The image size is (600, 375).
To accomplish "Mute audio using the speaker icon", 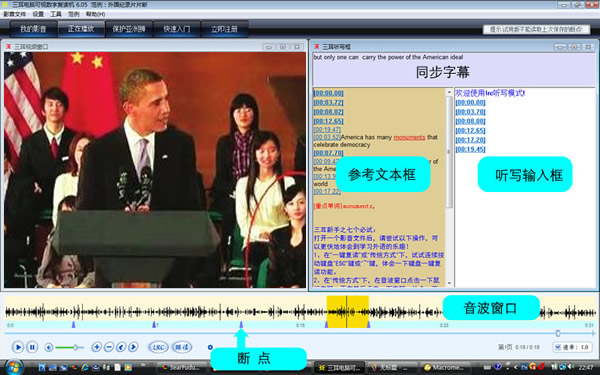I will [x=49, y=347].
